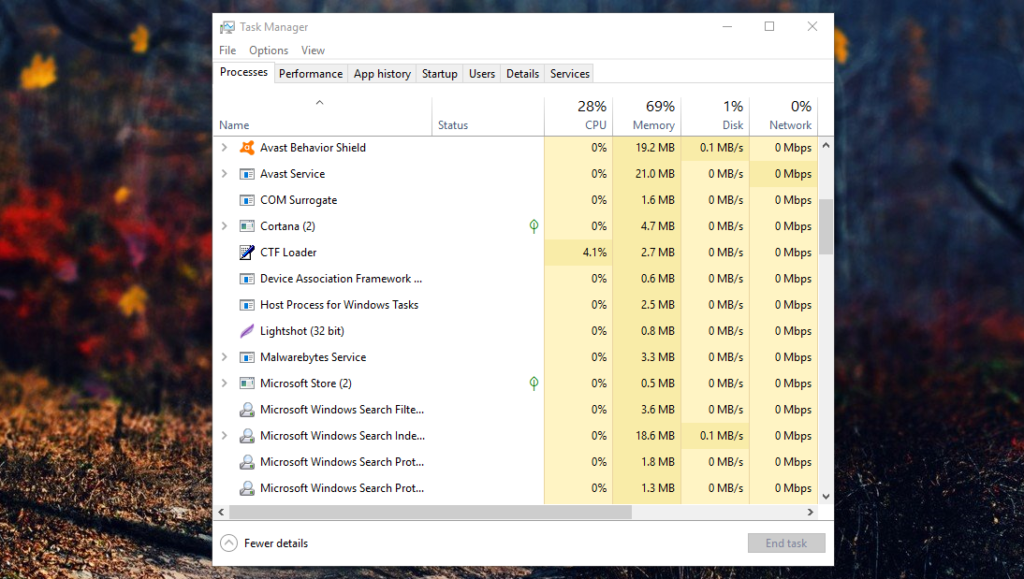Click the horizontal scrollbar right arrow
The height and width of the screenshot is (579, 1024).
pos(810,512)
